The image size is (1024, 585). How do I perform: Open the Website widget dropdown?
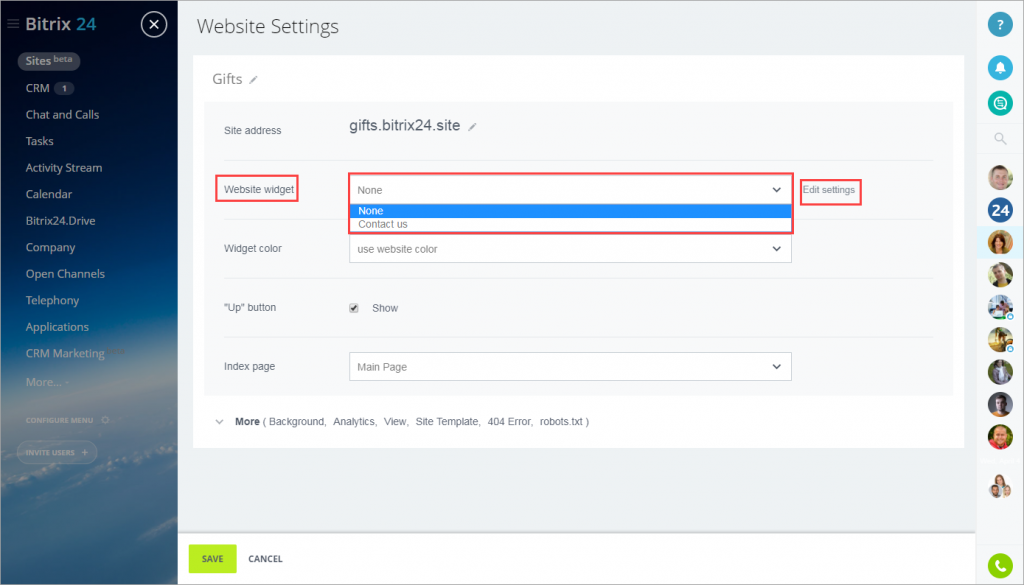point(570,190)
